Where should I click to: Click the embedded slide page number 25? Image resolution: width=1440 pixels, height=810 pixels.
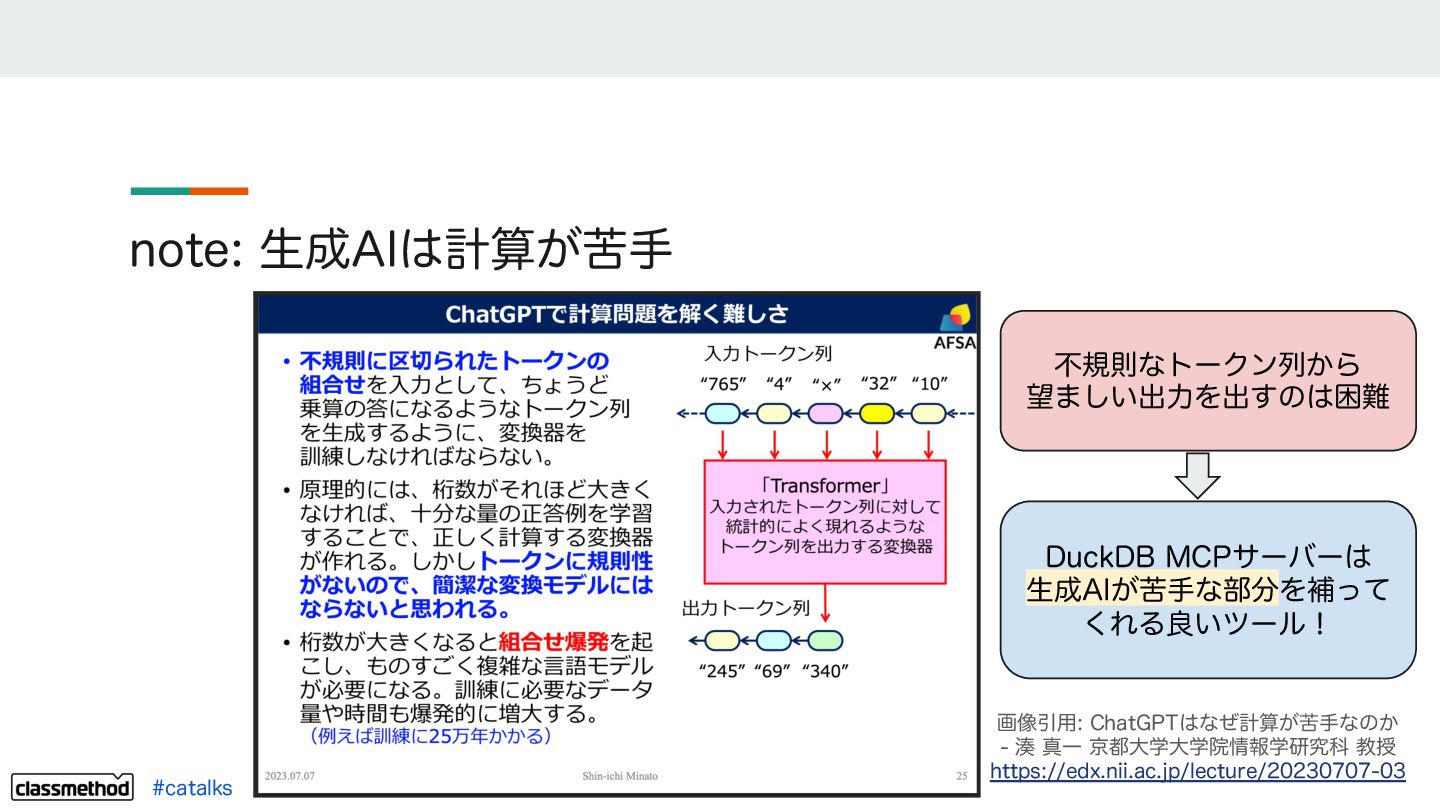tap(961, 776)
